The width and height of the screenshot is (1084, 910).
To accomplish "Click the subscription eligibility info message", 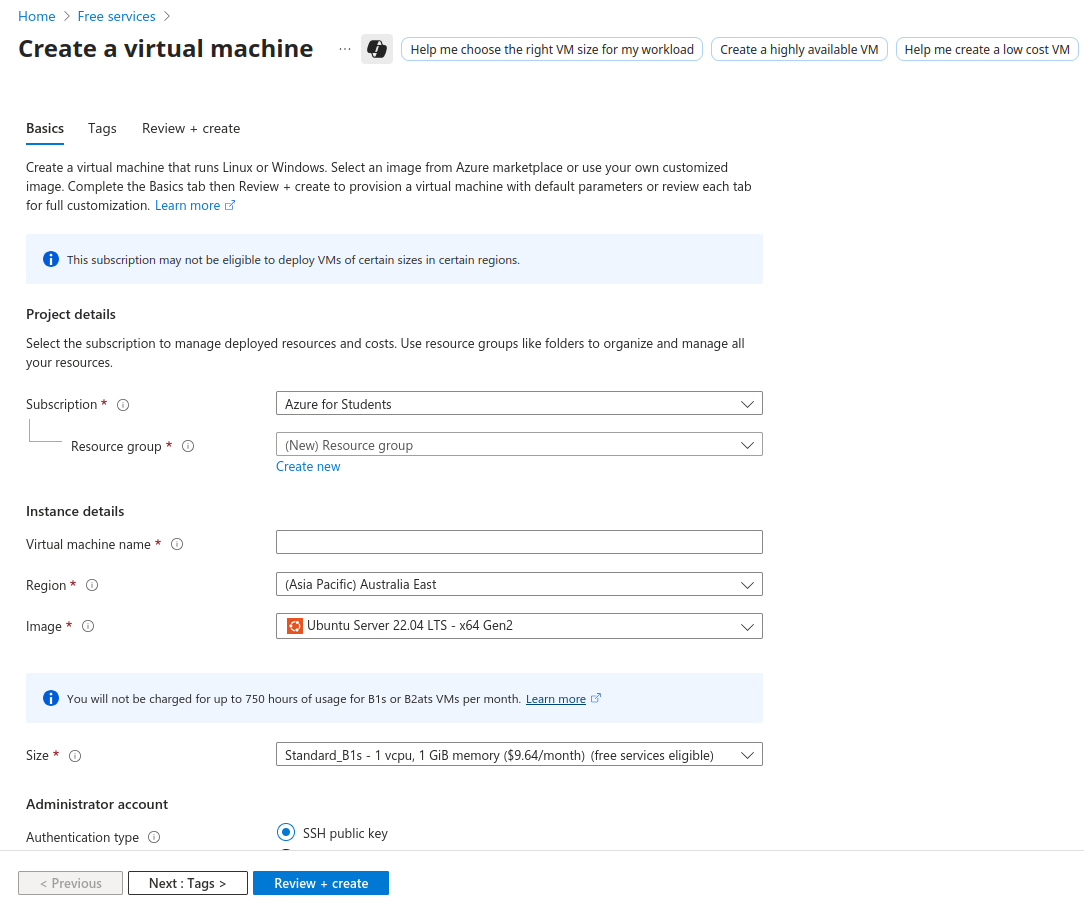I will pos(394,259).
